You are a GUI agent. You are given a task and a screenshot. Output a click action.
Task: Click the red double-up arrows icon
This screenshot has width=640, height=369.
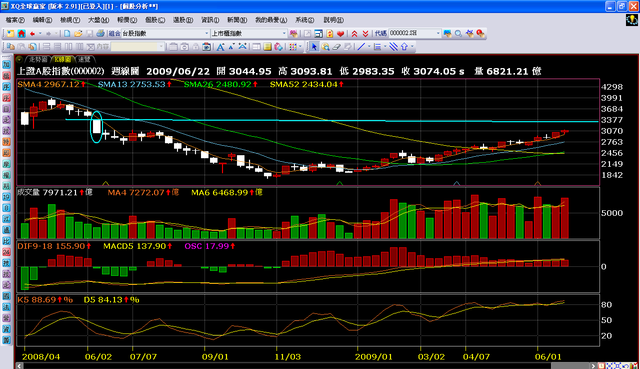click(x=354, y=33)
